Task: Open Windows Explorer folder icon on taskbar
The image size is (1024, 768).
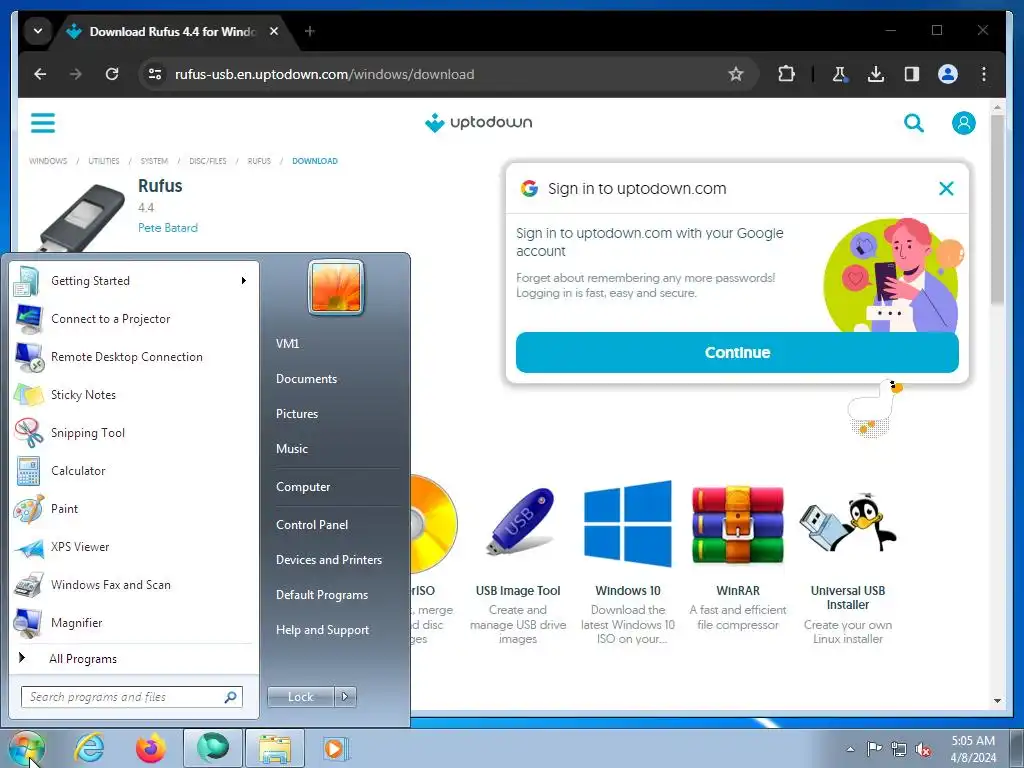Action: point(275,748)
